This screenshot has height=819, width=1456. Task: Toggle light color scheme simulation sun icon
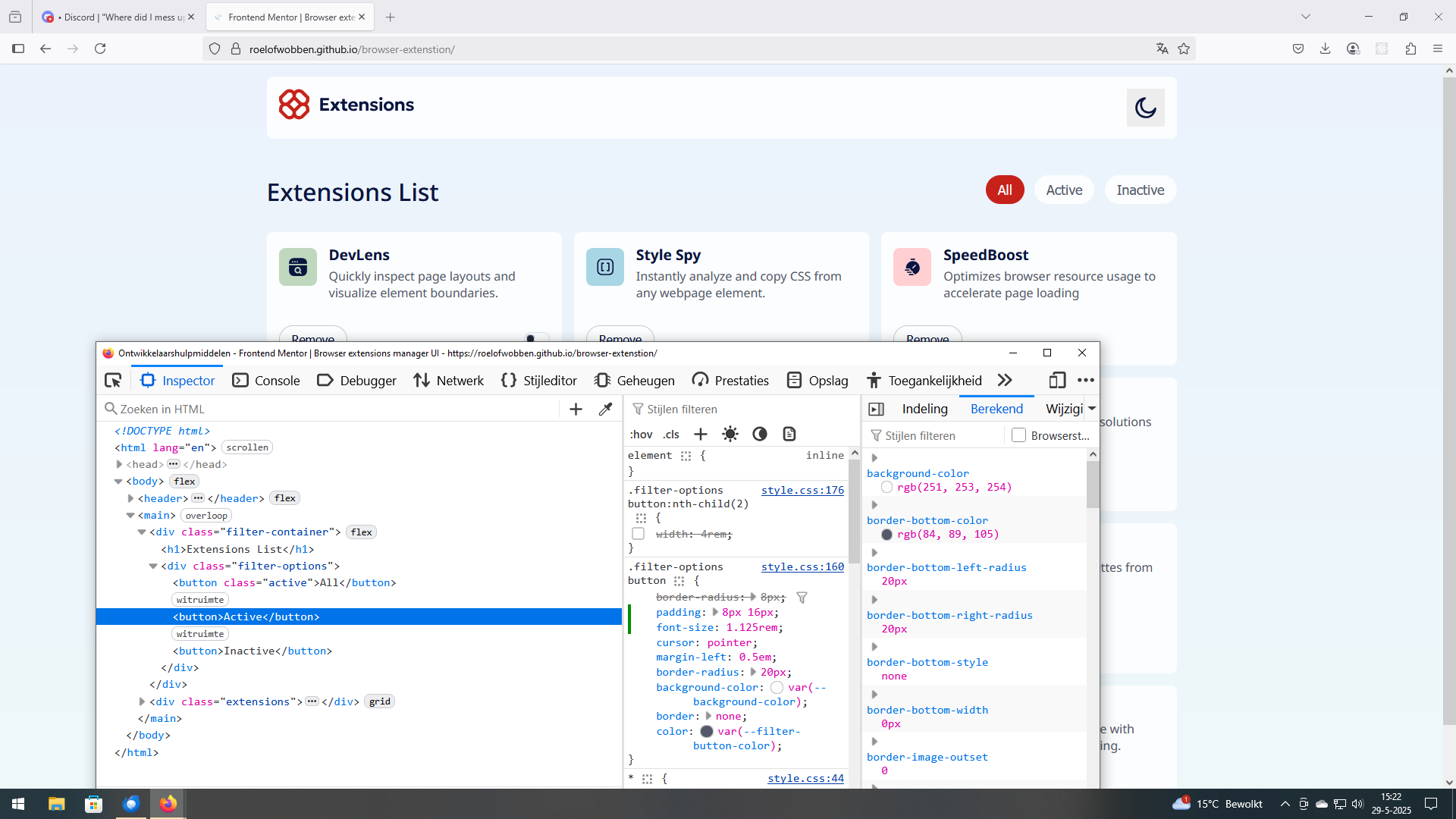(730, 435)
